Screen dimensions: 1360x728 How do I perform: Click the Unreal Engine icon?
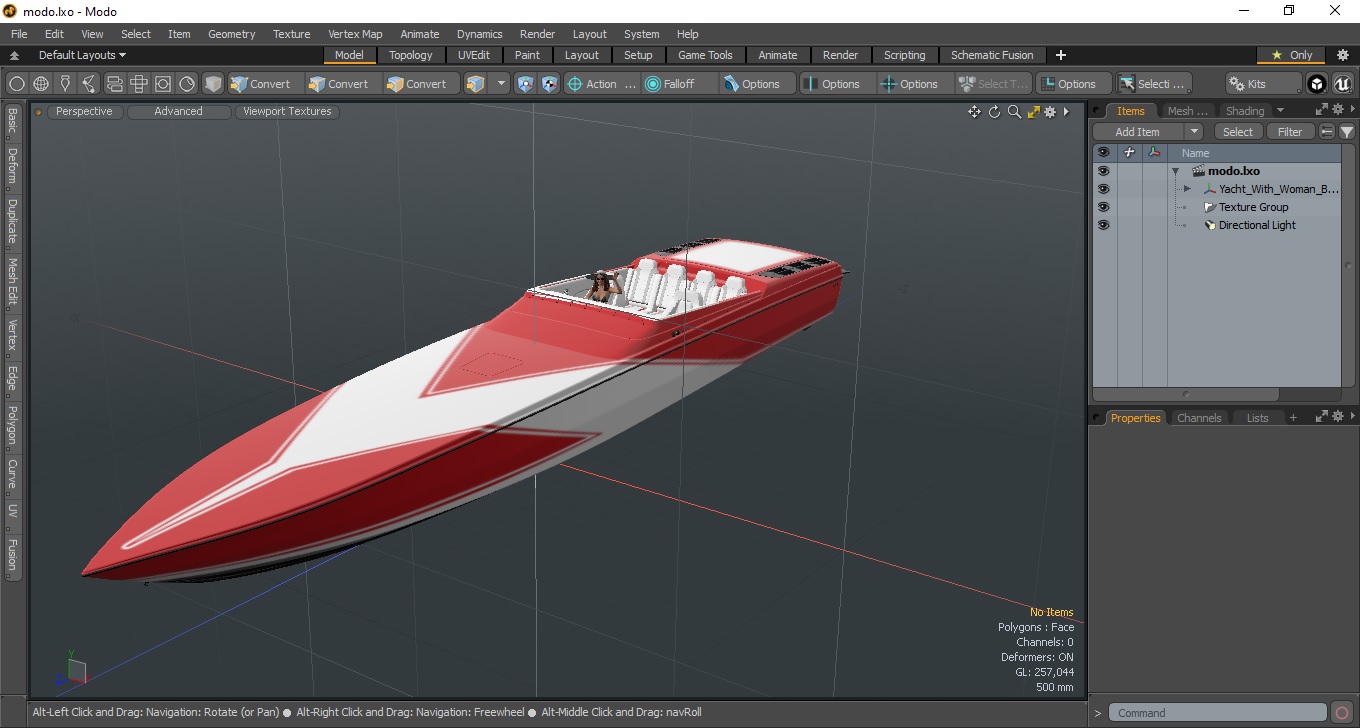[x=1342, y=84]
